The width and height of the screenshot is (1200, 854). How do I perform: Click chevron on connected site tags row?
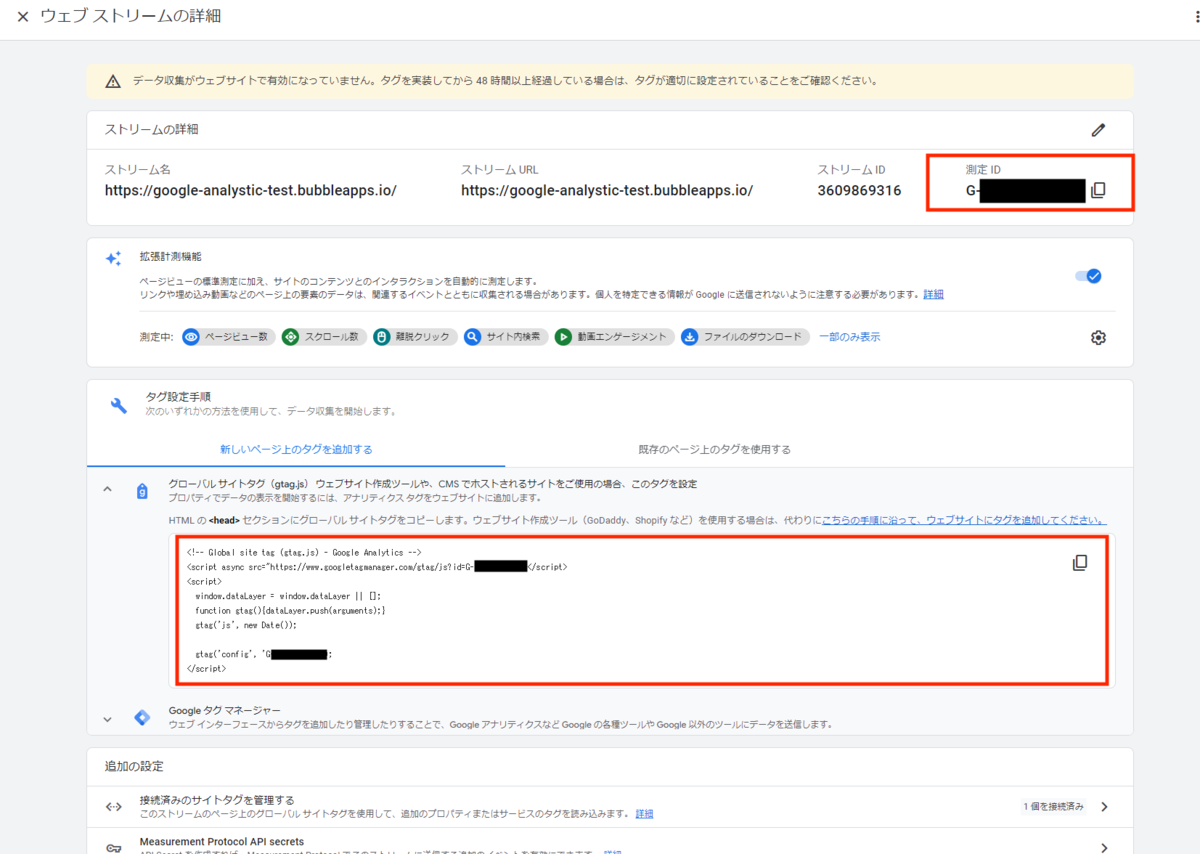1104,806
